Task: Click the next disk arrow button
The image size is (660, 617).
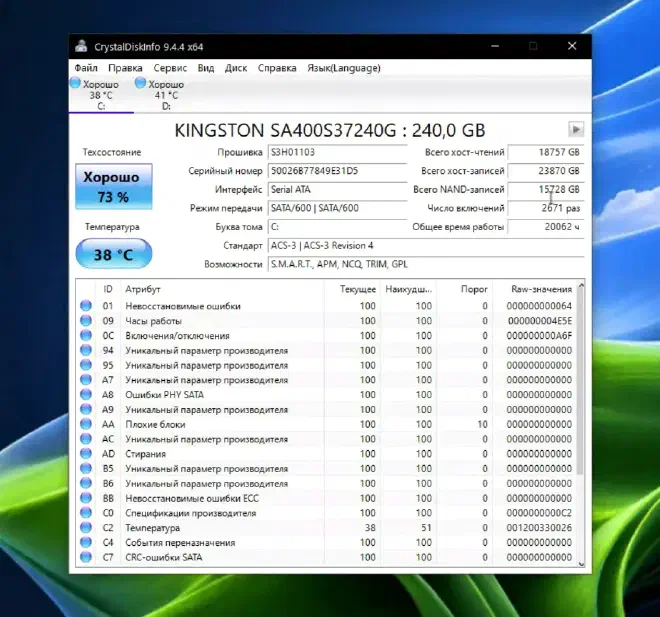Action: (x=576, y=129)
